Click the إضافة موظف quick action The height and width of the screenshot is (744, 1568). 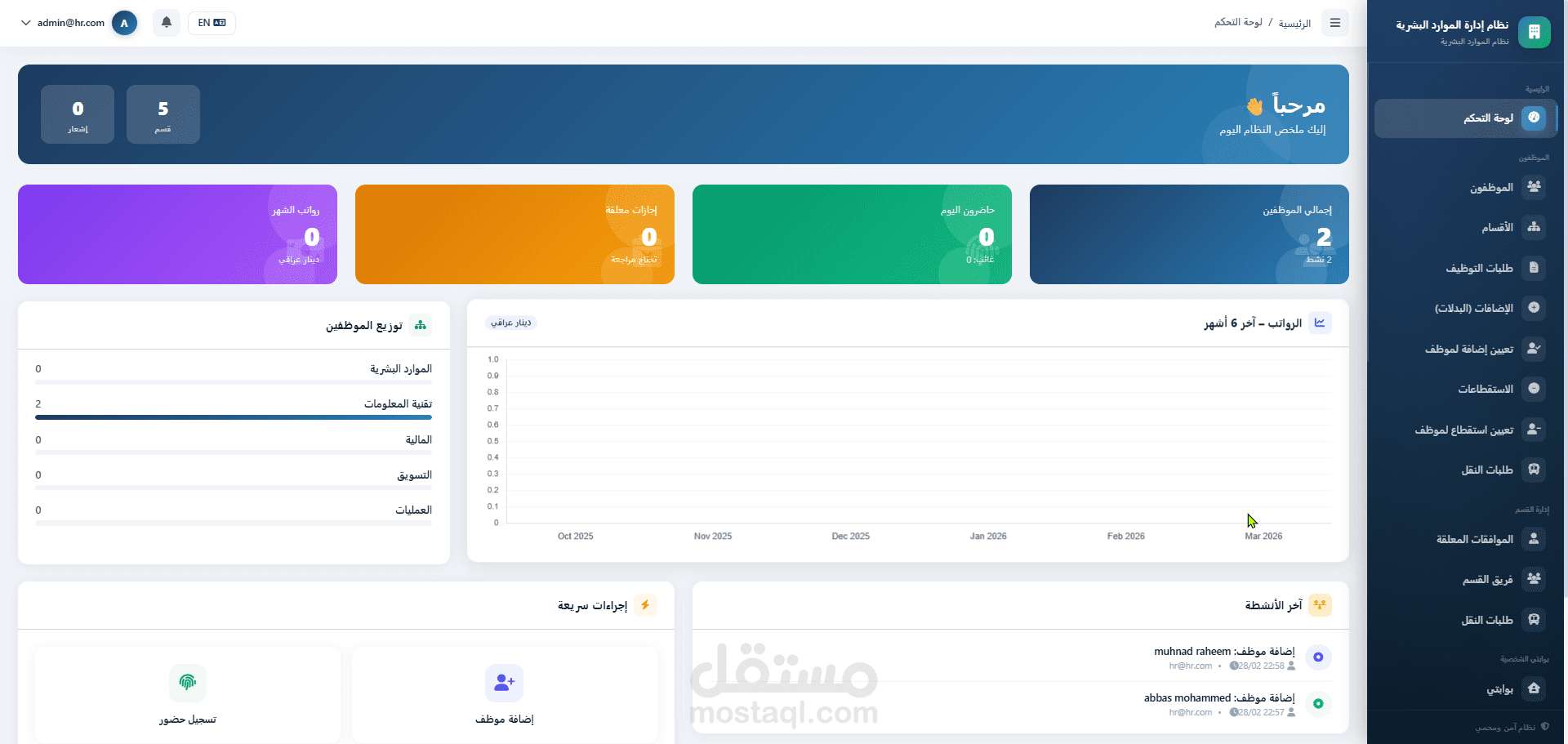click(x=504, y=695)
